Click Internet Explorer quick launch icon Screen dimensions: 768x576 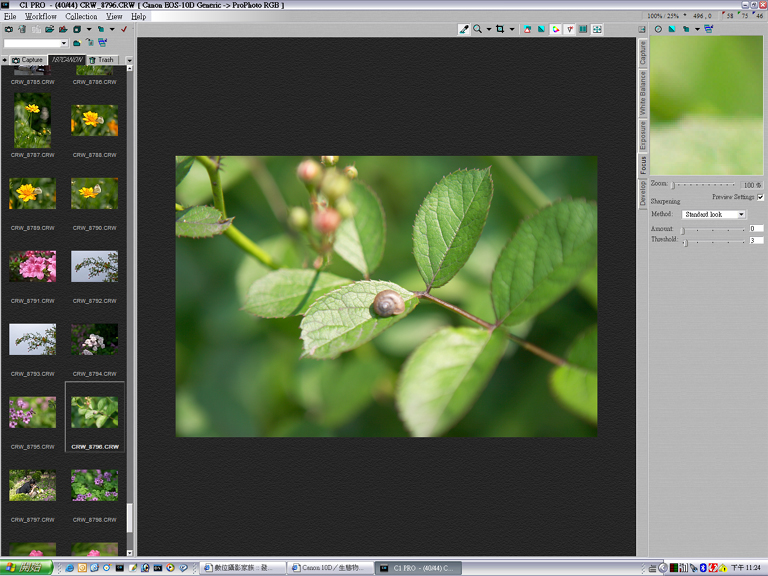click(x=70, y=568)
